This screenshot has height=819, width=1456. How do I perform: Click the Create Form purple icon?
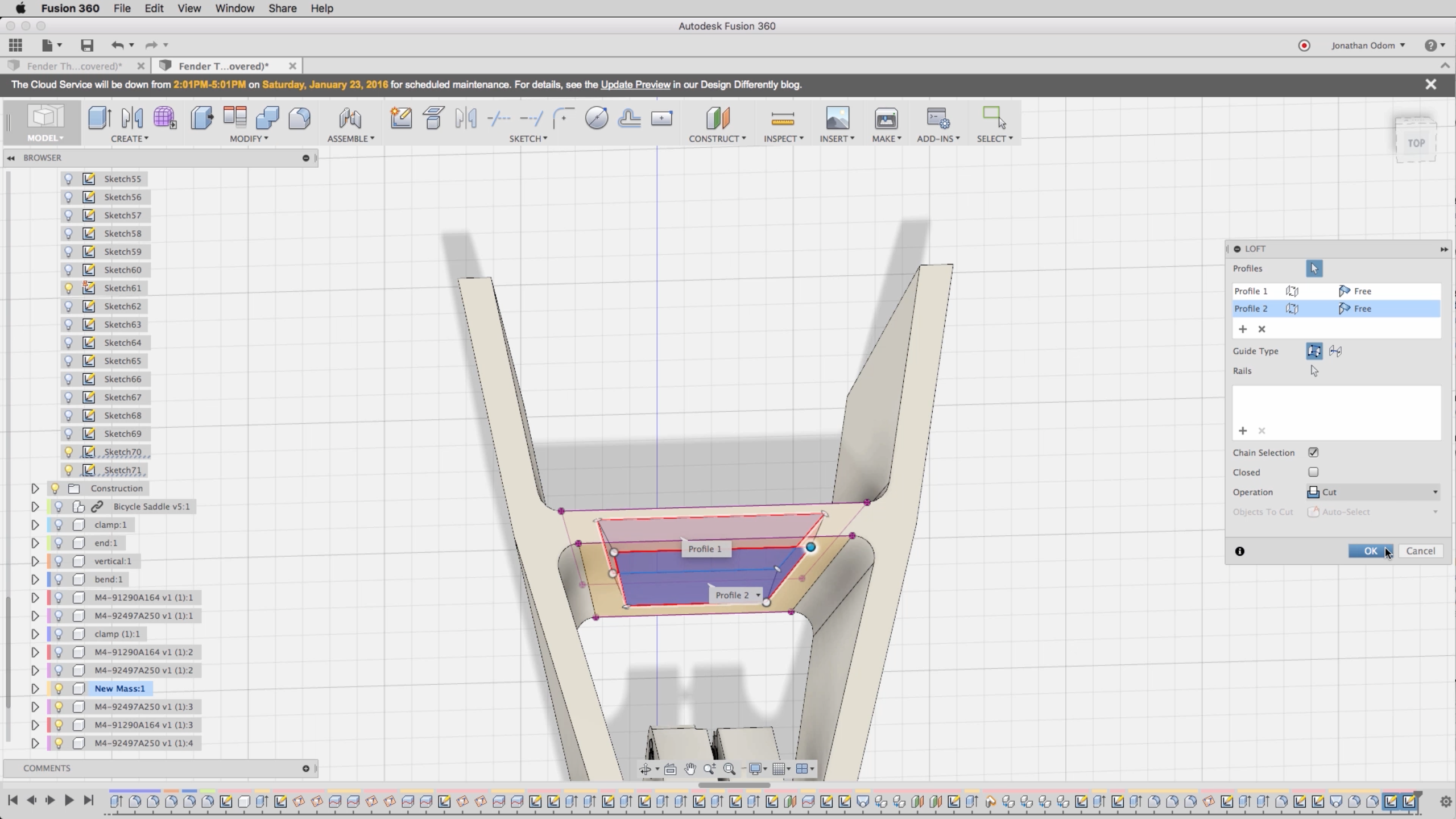click(164, 118)
